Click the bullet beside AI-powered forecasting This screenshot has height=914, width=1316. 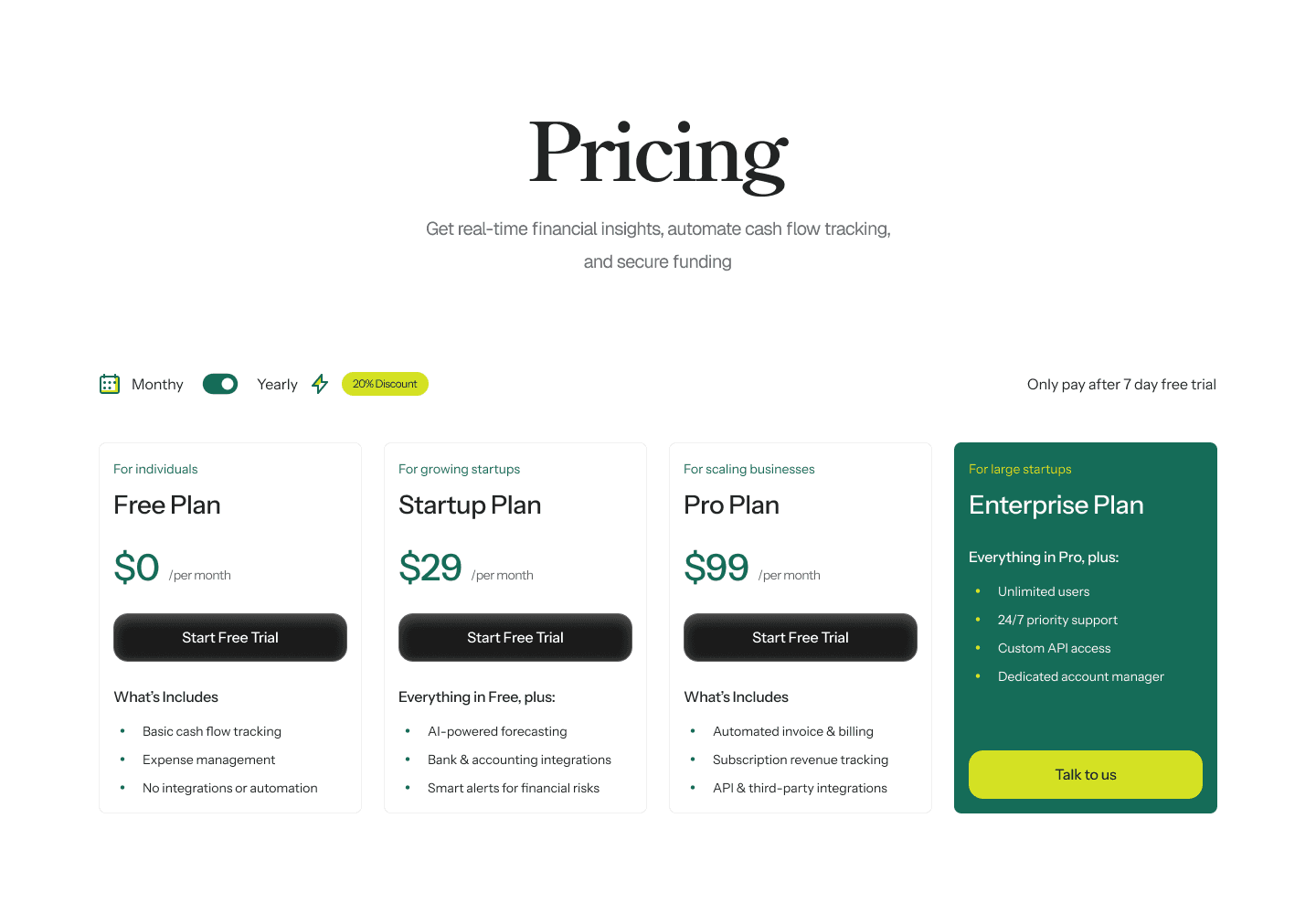tap(408, 731)
